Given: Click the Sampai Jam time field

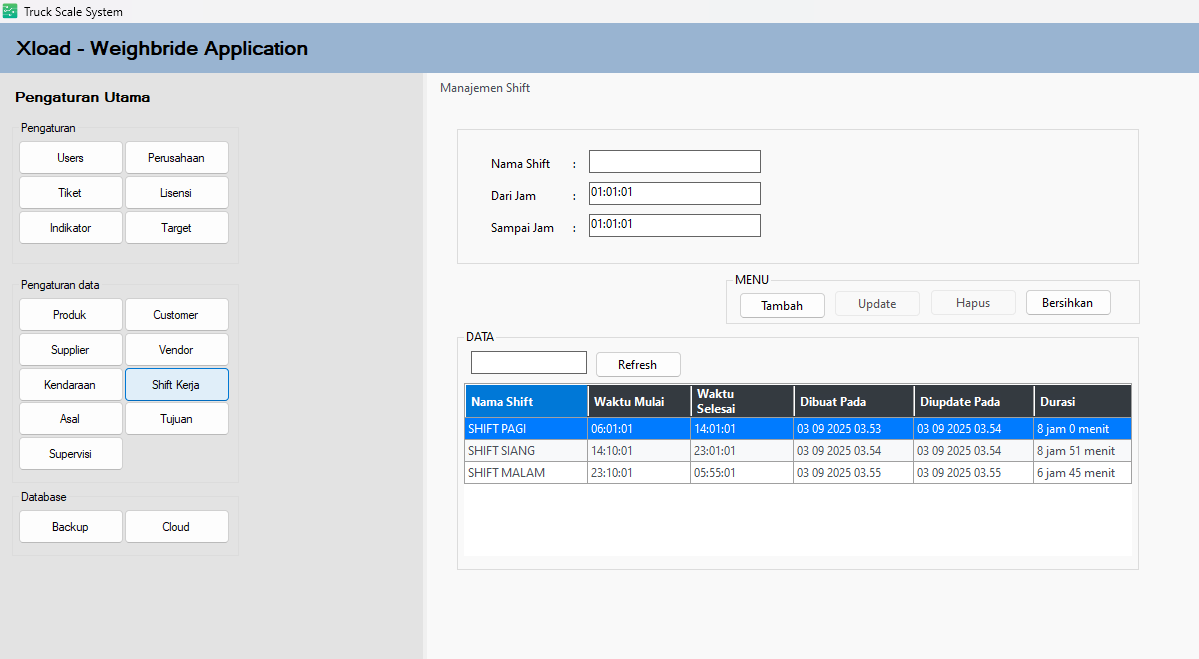Looking at the screenshot, I should pos(674,226).
